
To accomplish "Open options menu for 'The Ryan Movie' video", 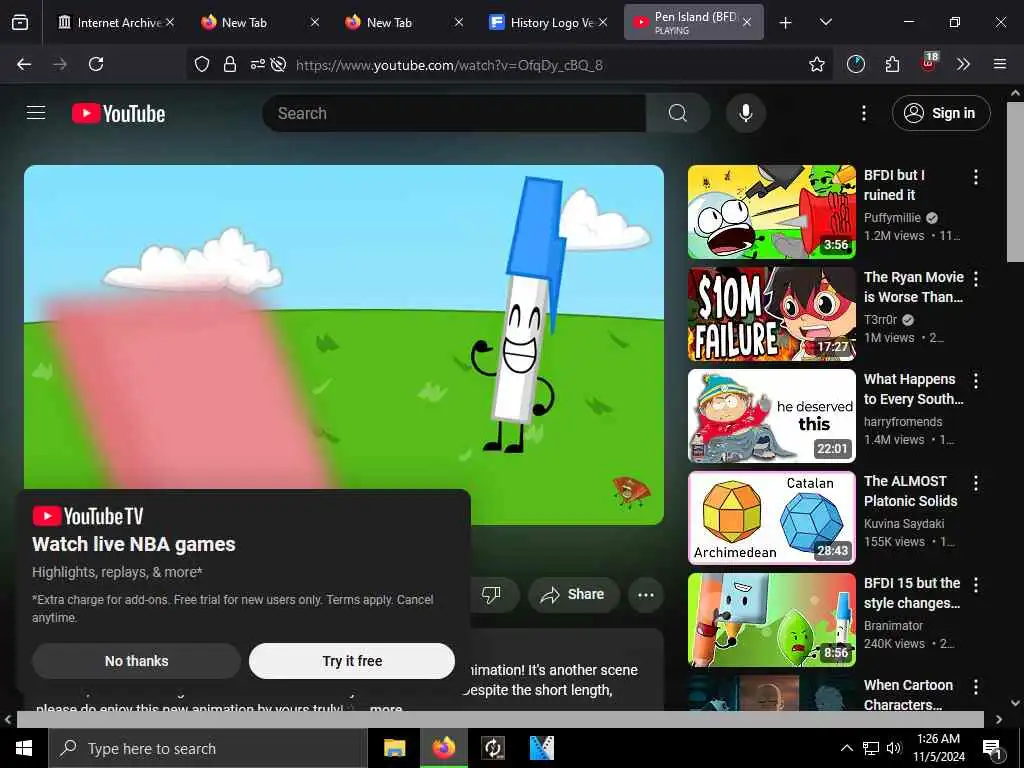I will point(976,279).
